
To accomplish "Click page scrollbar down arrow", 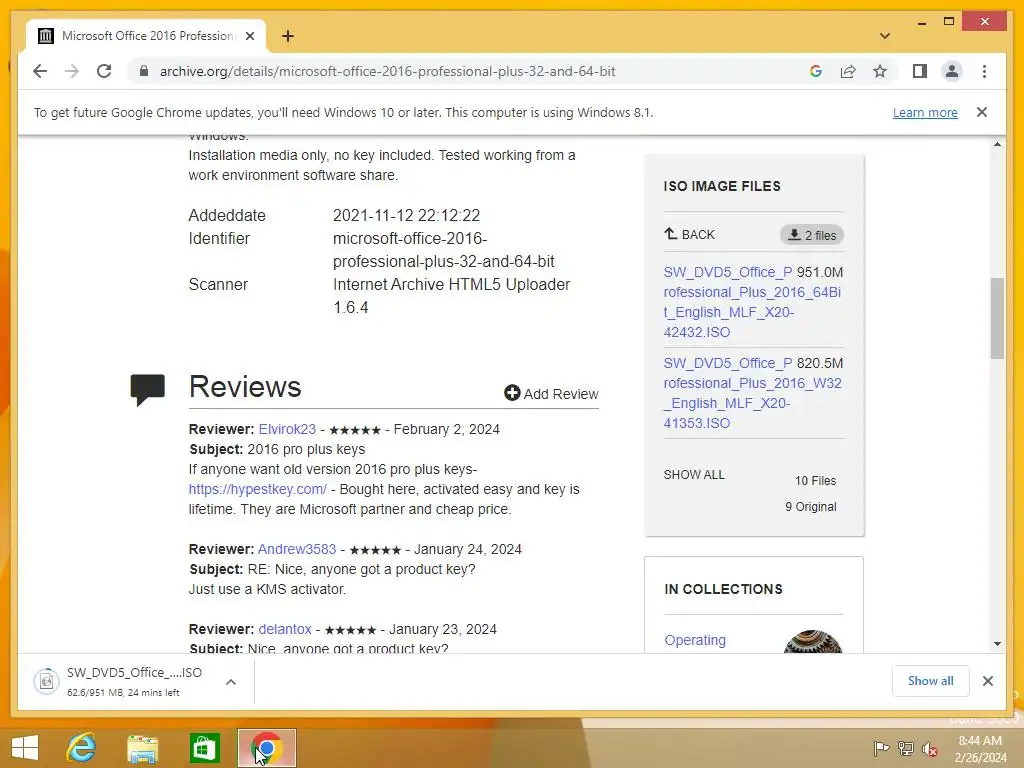I will coord(997,644).
